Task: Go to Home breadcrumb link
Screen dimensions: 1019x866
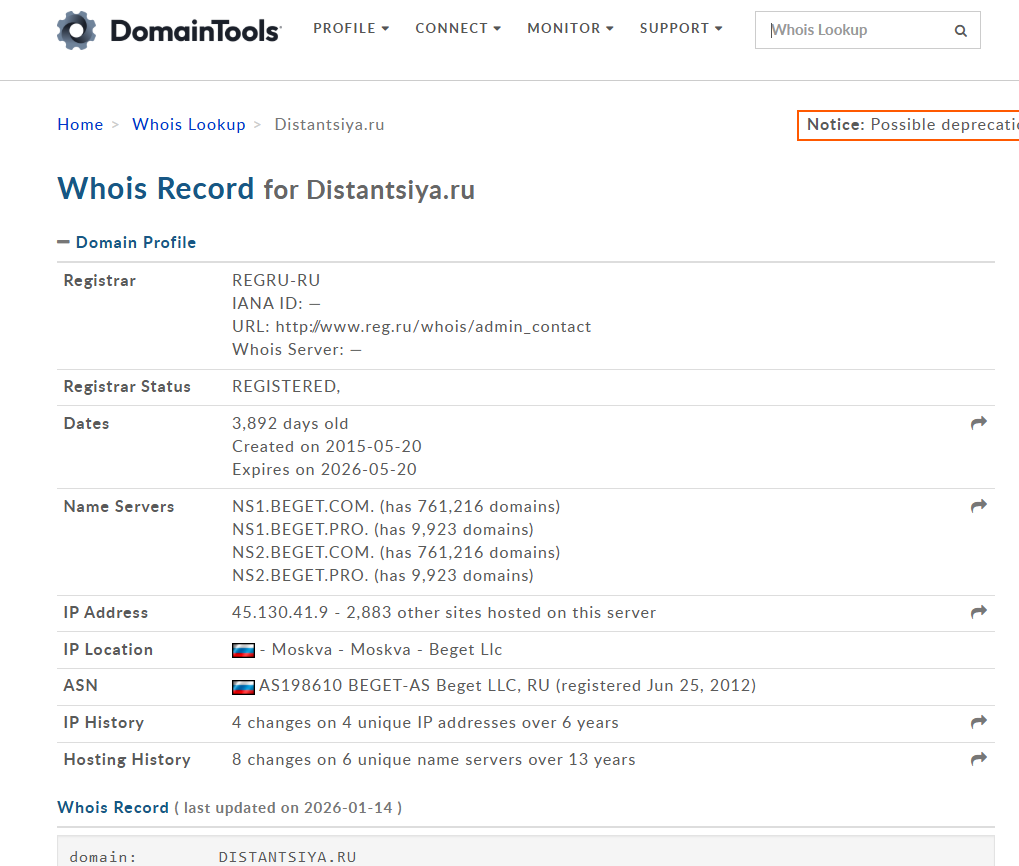Action: click(80, 124)
